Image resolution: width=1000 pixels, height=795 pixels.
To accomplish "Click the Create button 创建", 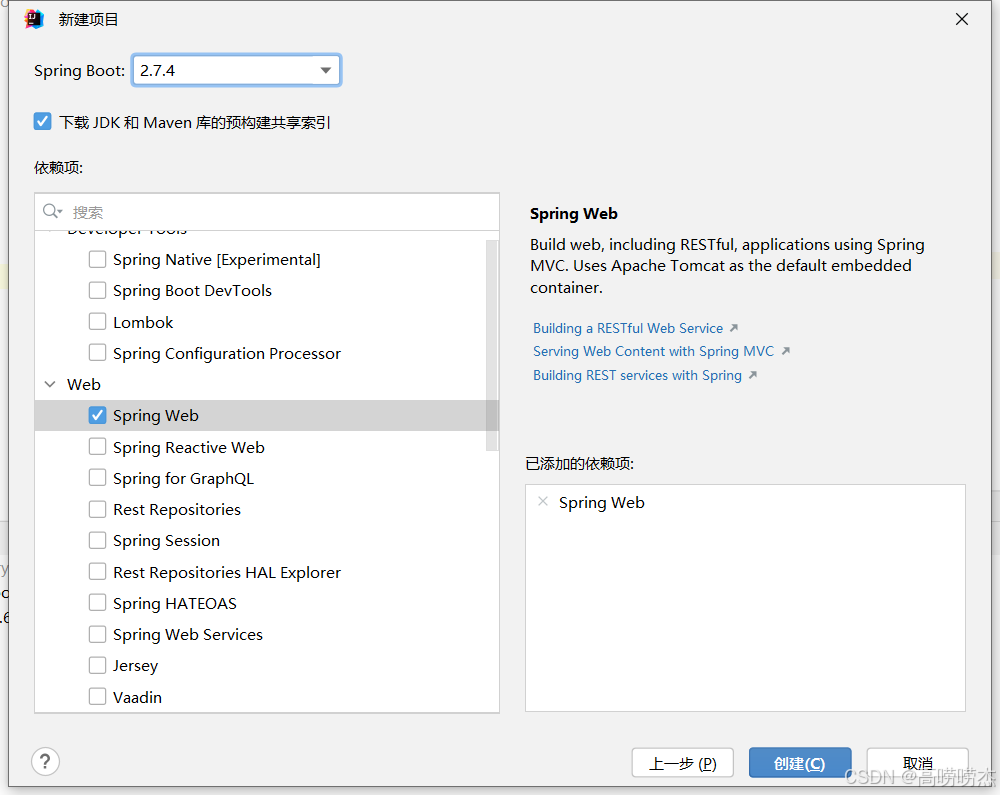I will coord(800,762).
